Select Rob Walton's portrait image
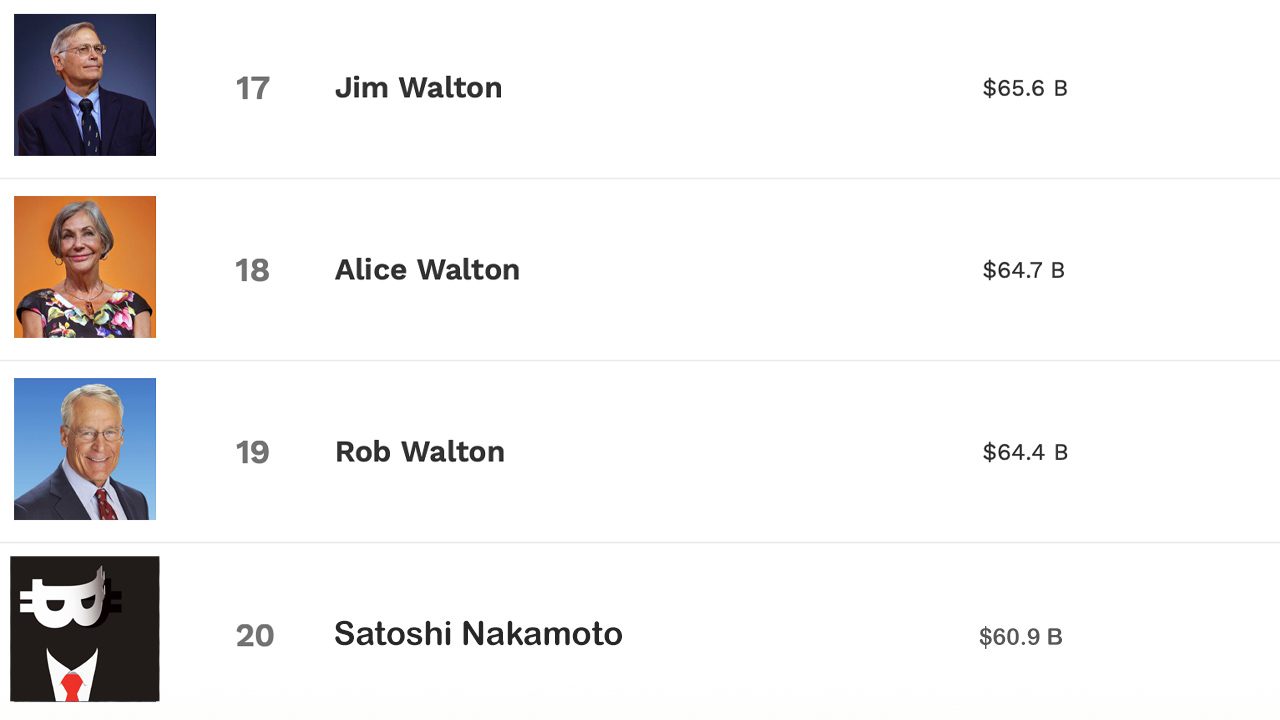This screenshot has height=720, width=1280. [x=85, y=449]
